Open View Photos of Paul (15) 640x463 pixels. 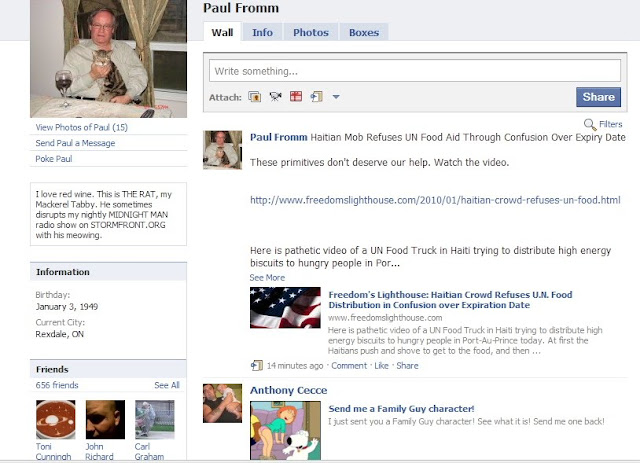[x=82, y=127]
